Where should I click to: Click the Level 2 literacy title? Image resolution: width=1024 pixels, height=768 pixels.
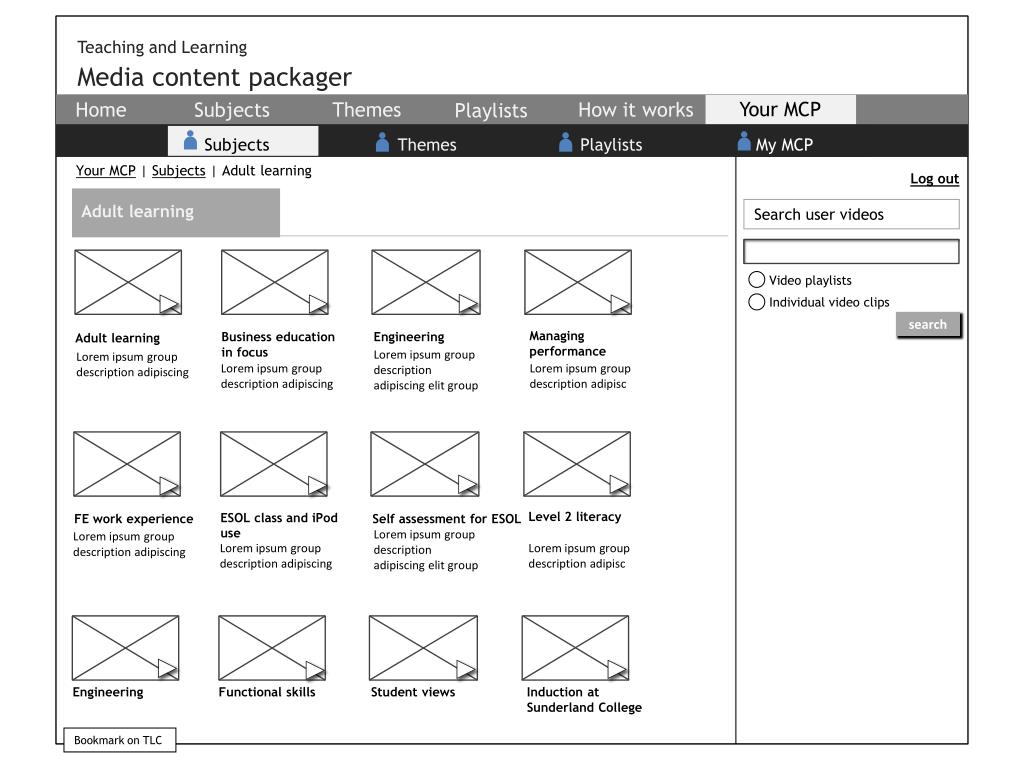click(575, 517)
